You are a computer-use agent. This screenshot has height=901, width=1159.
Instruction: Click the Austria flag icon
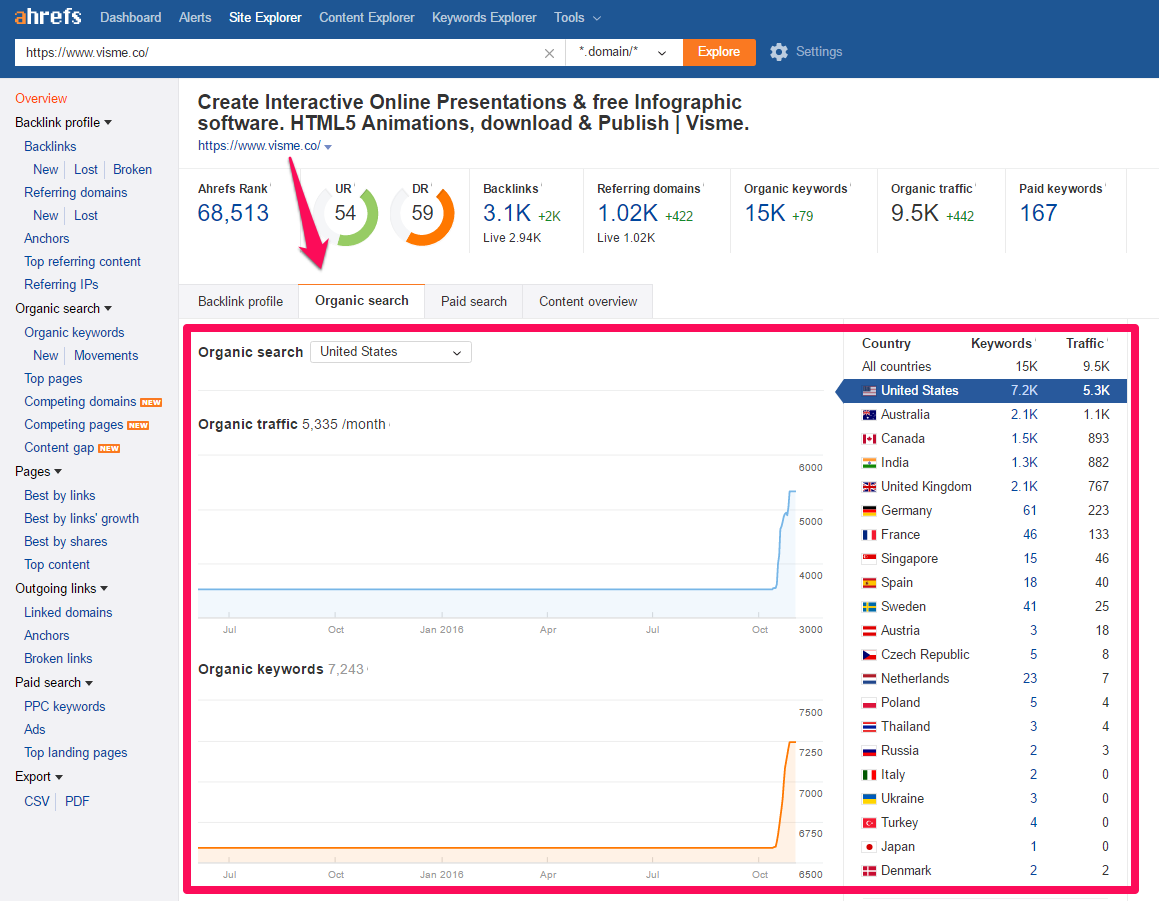(x=869, y=631)
